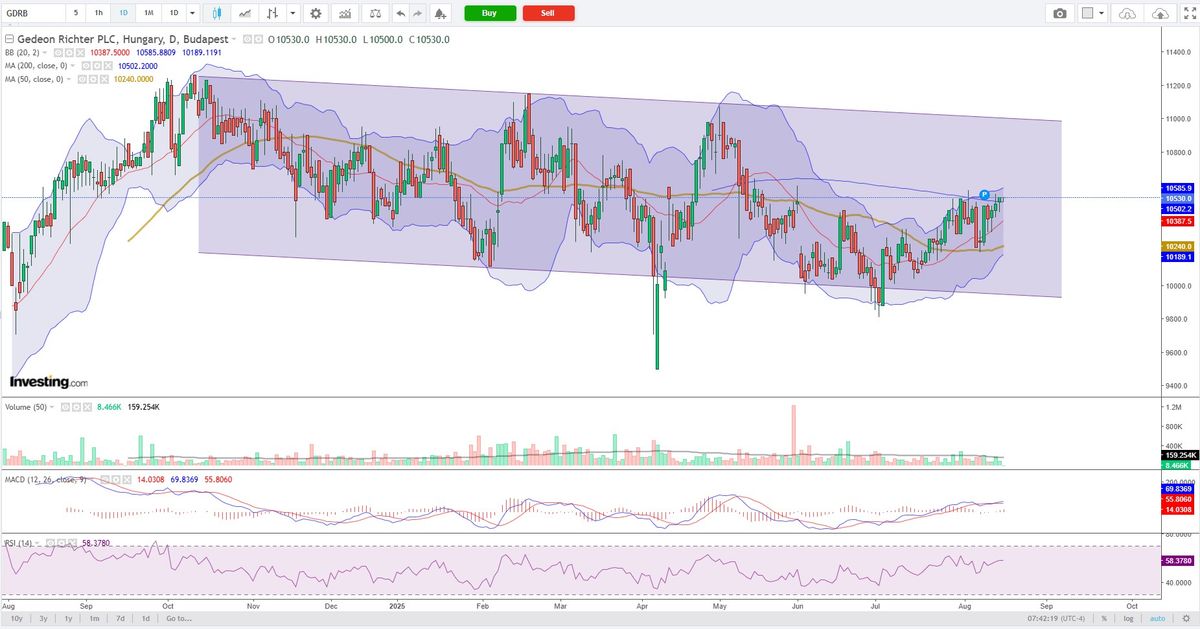Take a chart snapshot with camera
This screenshot has width=1200, height=629.
pos(1060,13)
